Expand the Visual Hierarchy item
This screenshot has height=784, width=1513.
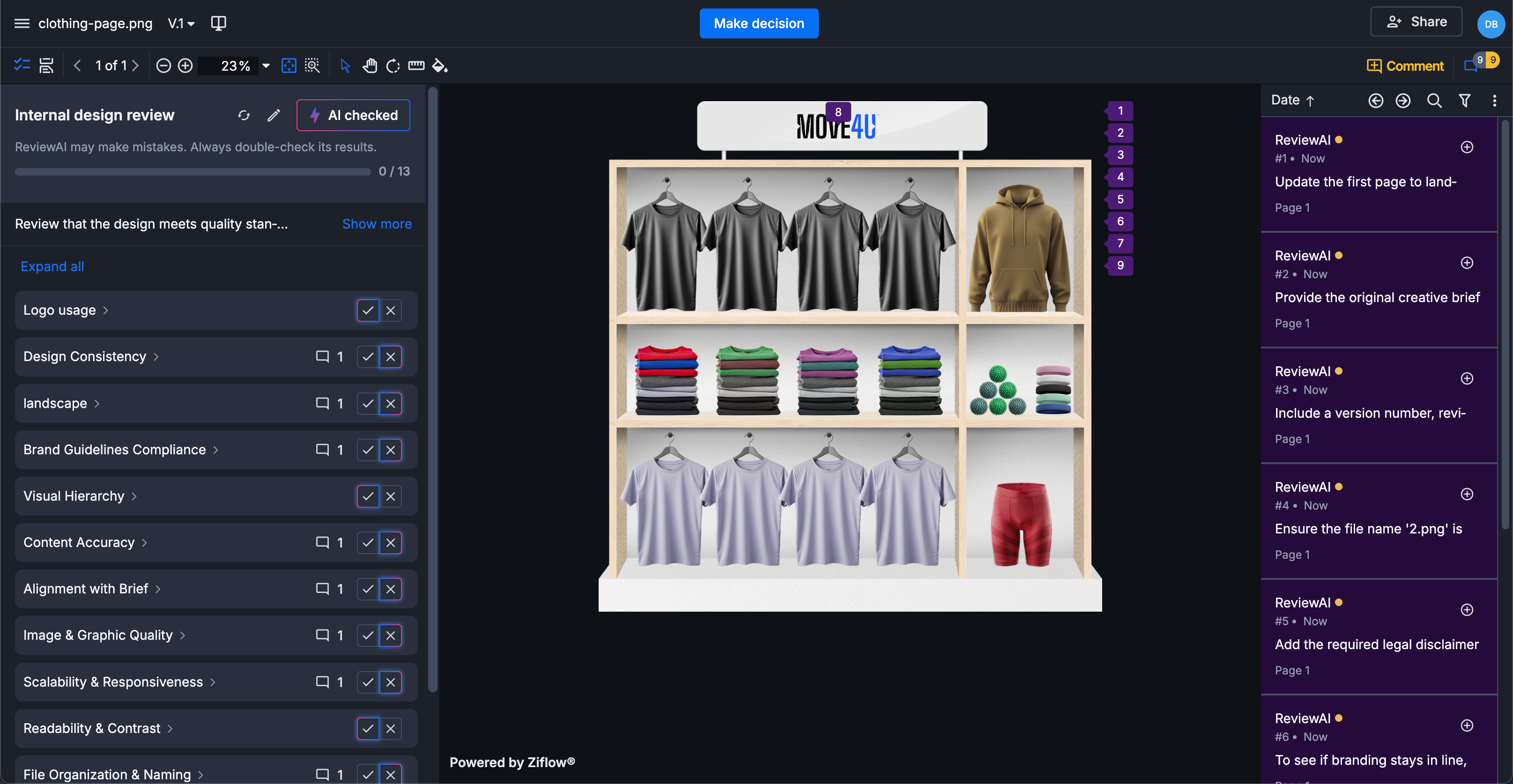[x=134, y=496]
